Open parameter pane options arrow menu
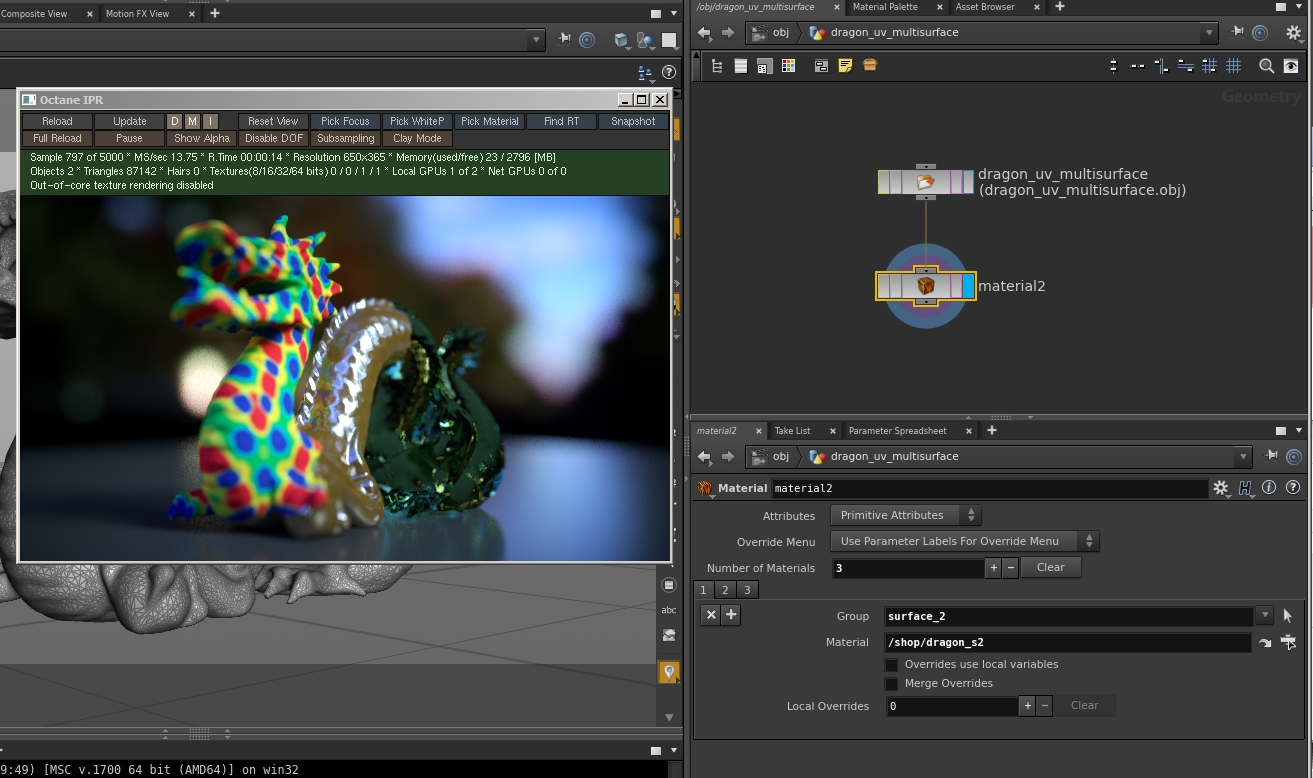This screenshot has height=778, width=1313. point(1298,431)
